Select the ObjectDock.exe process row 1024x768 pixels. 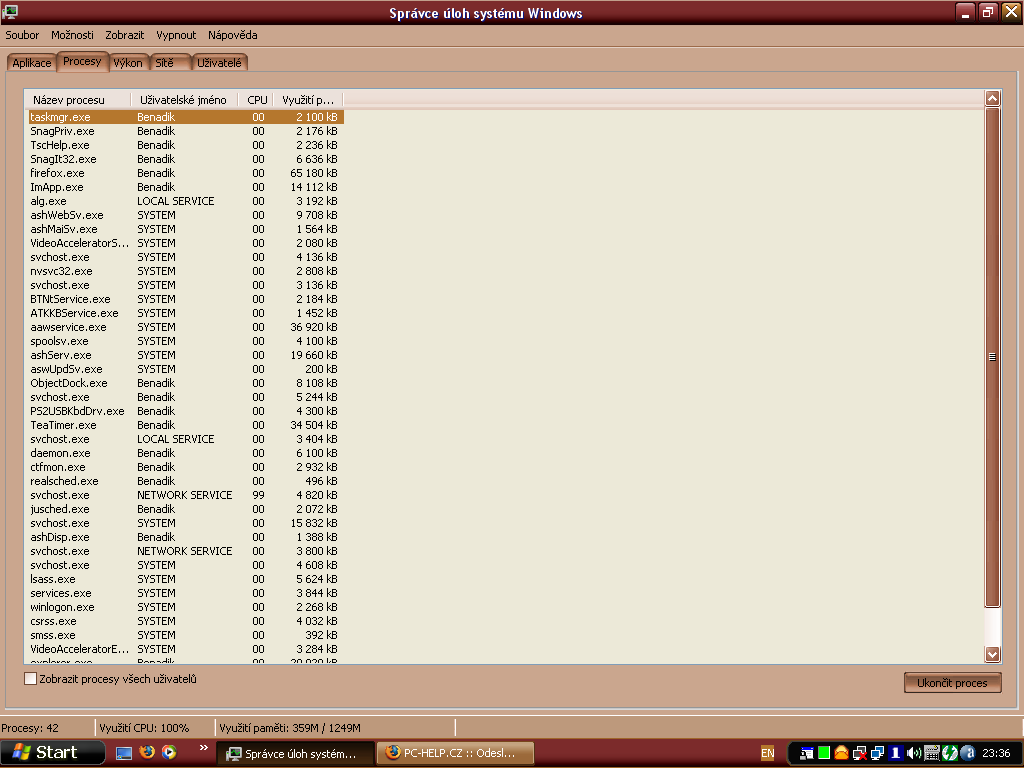pyautogui.click(x=185, y=383)
